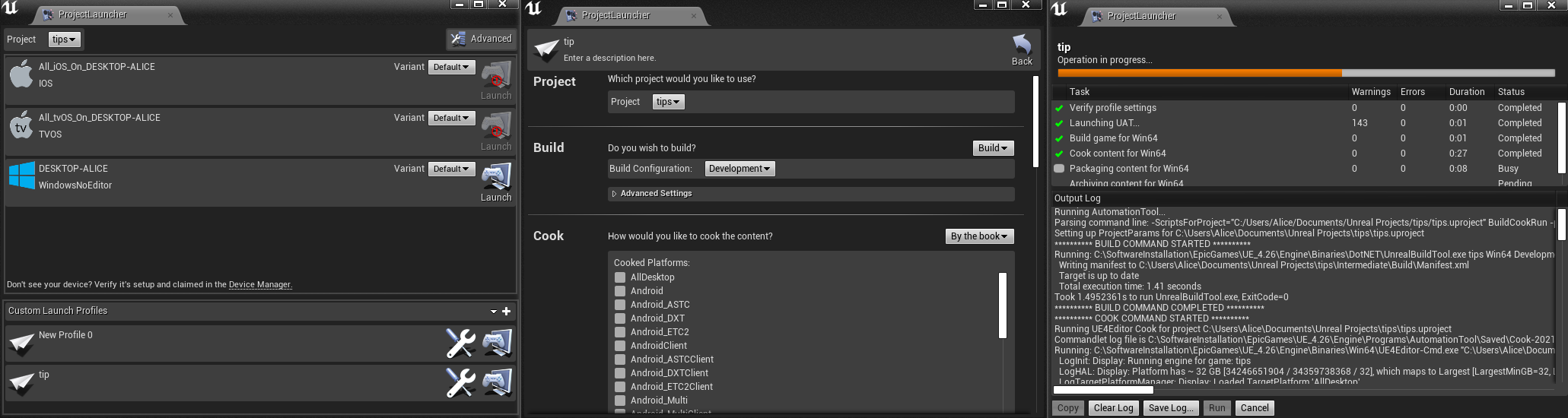Add a new custom launch profile
Image resolution: width=1568 pixels, height=418 pixels.
[x=507, y=311]
